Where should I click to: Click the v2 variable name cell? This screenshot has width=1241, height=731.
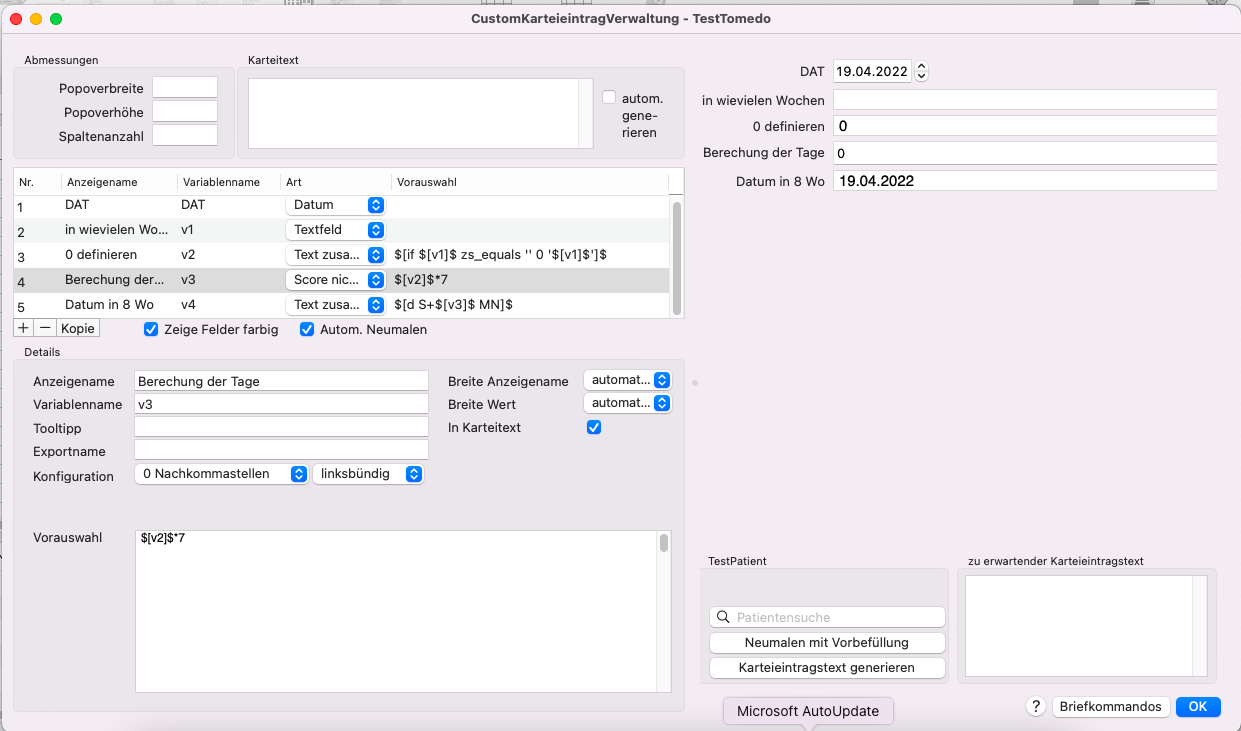click(188, 255)
